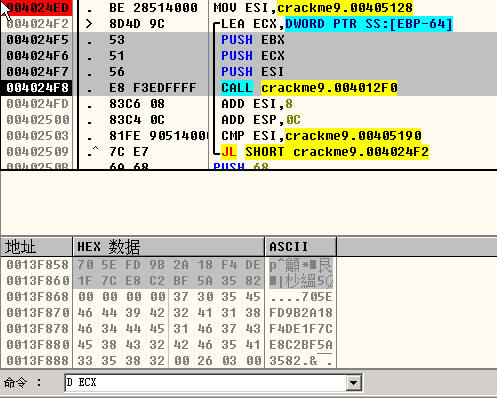This screenshot has width=497, height=398.
Task: Select dump address 0013F878
Action: pyautogui.click(x=38, y=329)
